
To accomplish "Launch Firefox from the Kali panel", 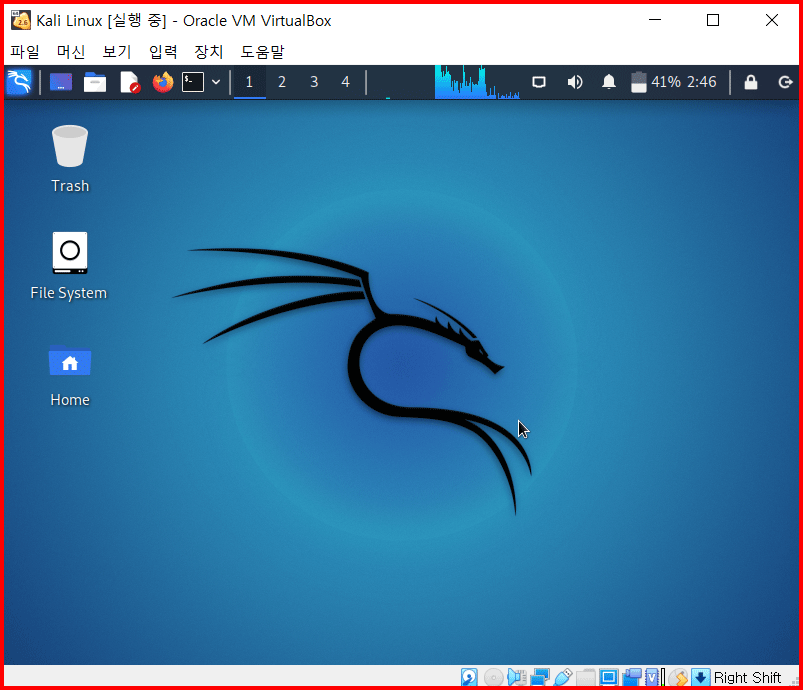I will [x=163, y=82].
